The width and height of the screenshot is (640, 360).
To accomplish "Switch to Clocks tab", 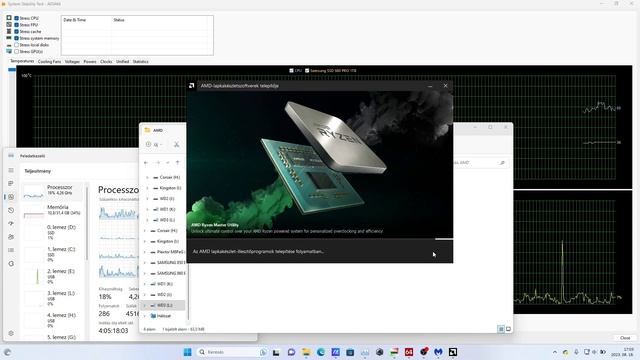I will tap(106, 62).
